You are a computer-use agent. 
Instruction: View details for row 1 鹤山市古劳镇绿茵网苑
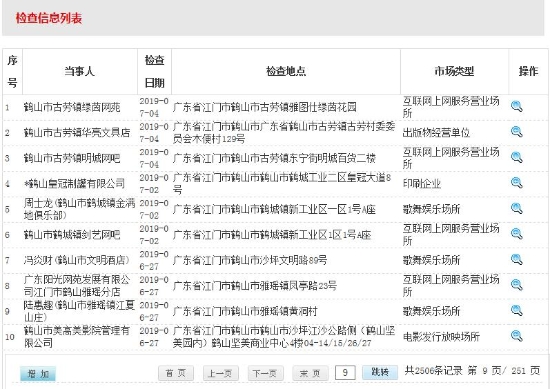516,106
